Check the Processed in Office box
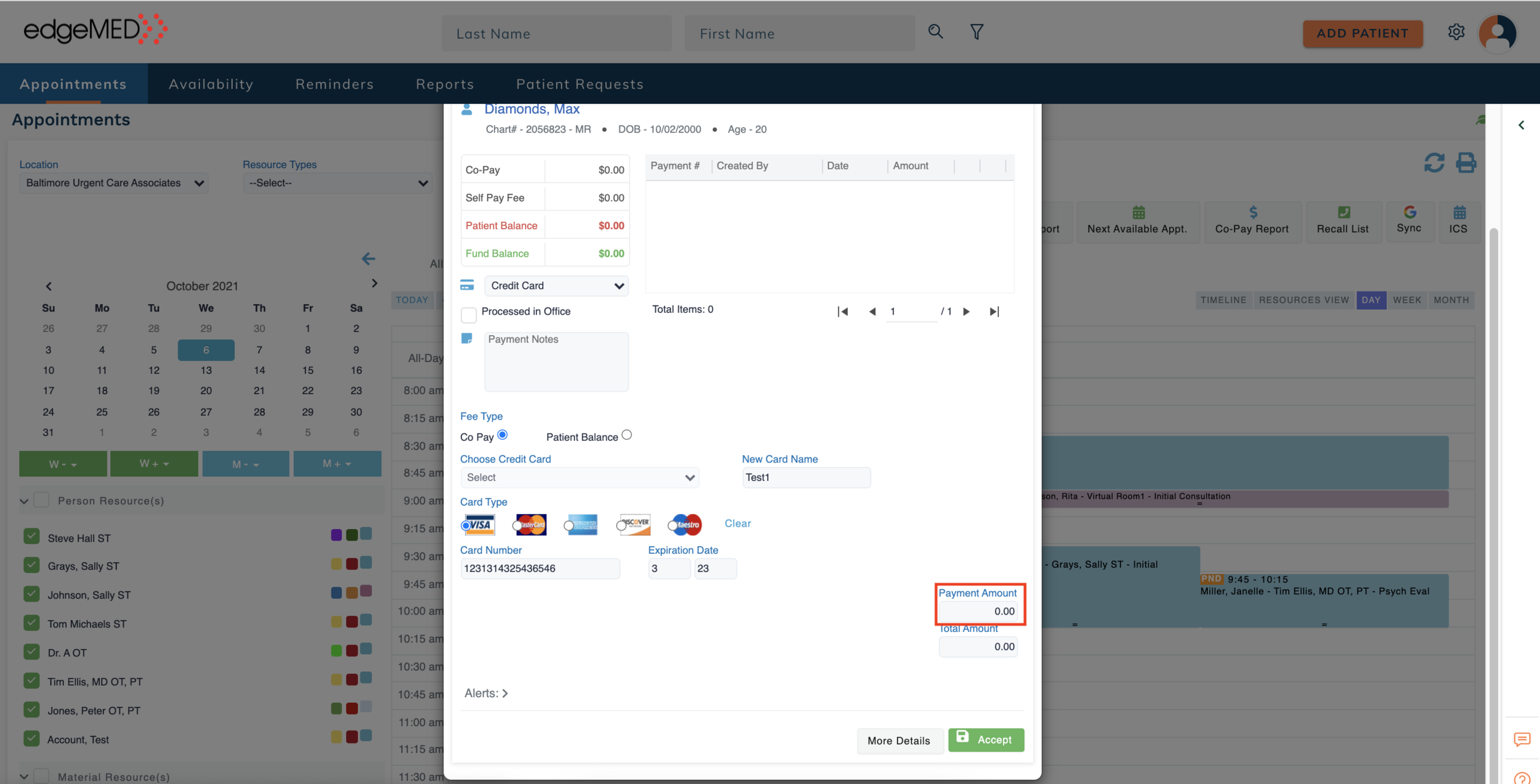 [x=469, y=315]
